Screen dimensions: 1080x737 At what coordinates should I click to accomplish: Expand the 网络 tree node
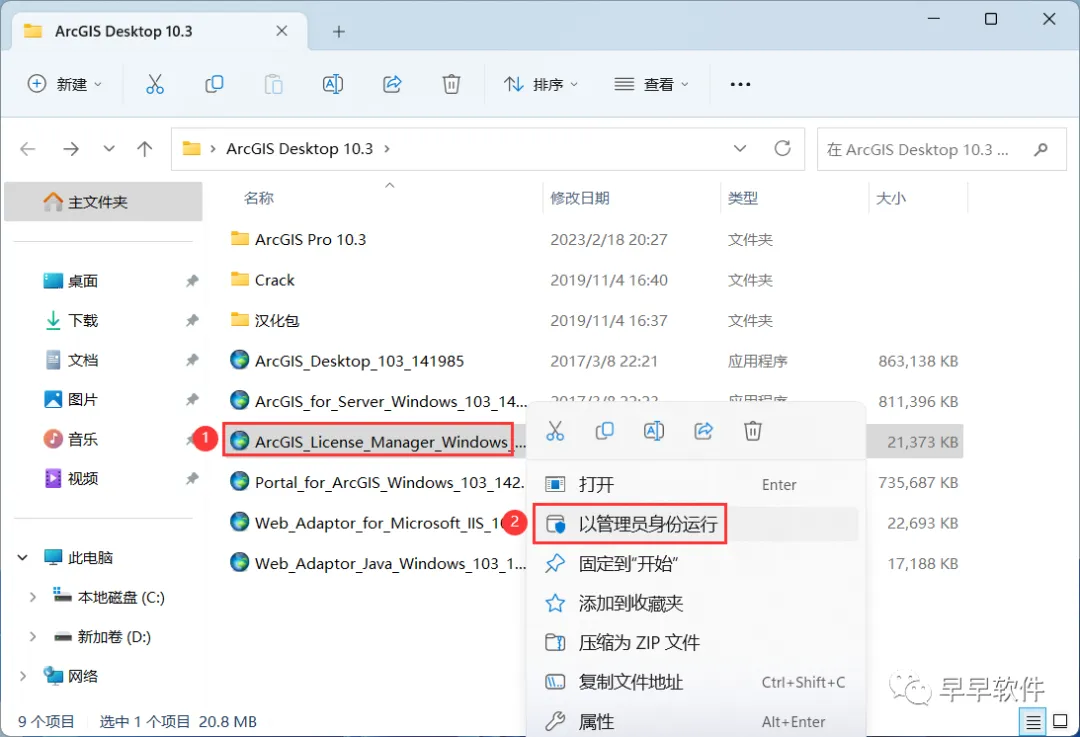tap(23, 676)
